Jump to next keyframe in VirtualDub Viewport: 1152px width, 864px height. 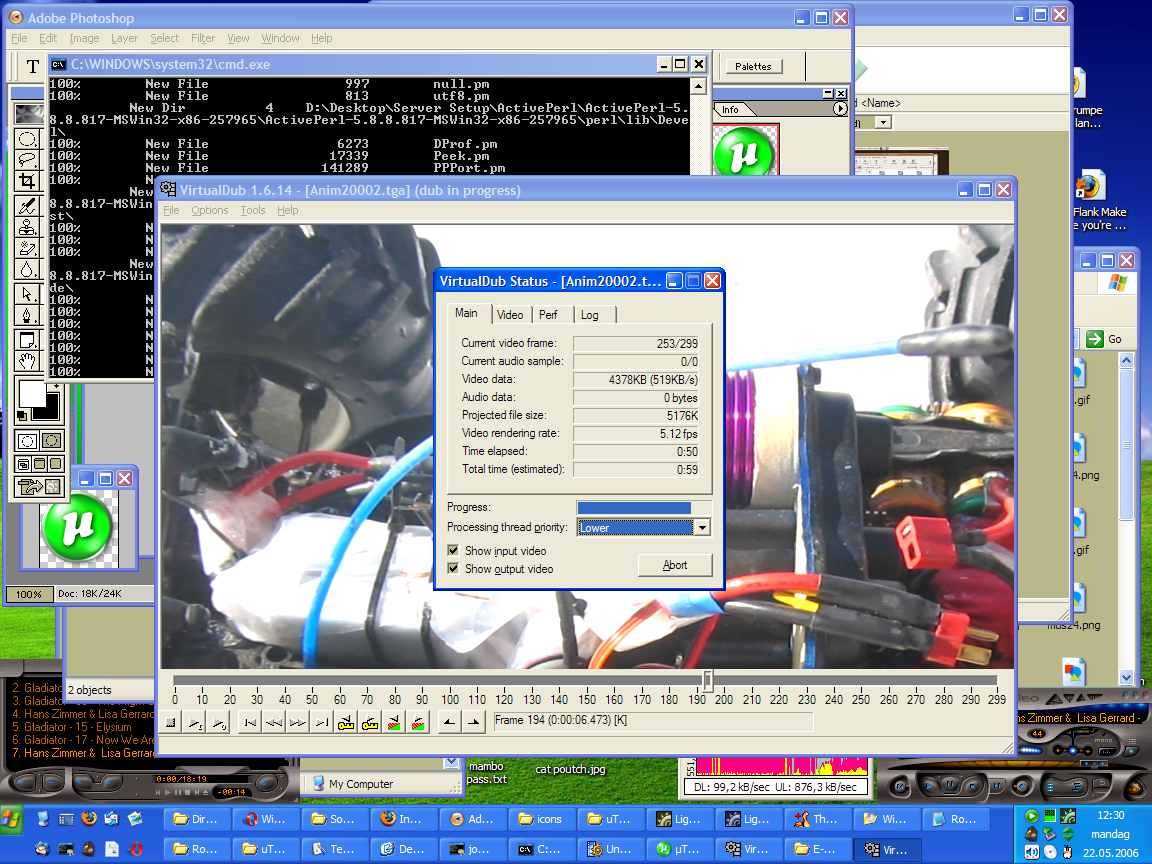[370, 723]
